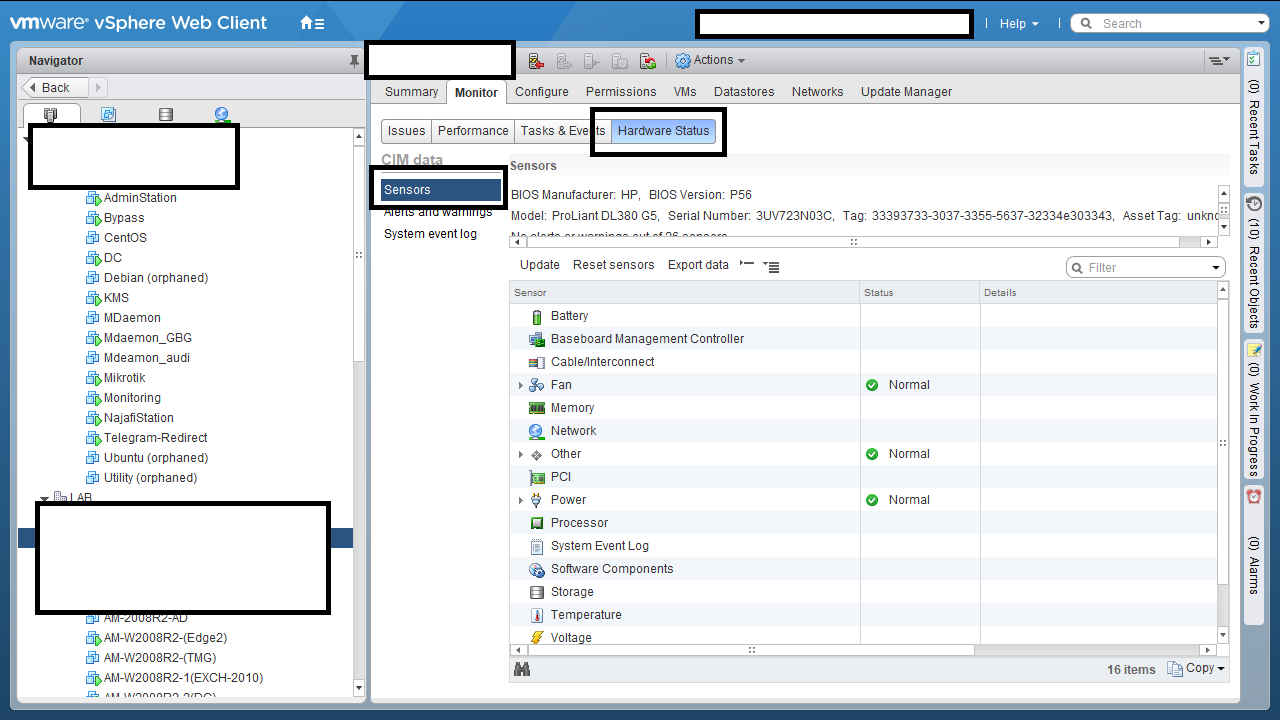Click the Processor sensor icon
This screenshot has width=1280, height=720.
(537, 523)
